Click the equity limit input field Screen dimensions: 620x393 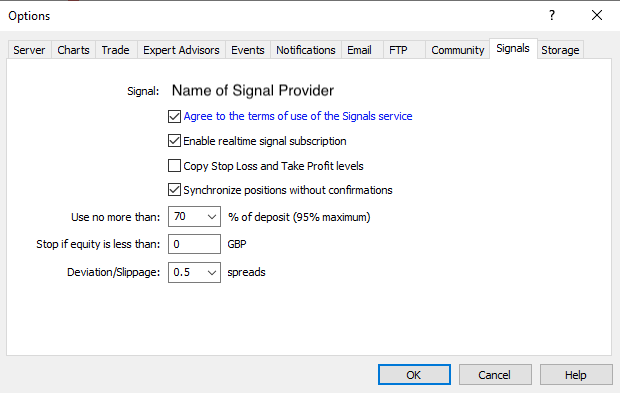click(194, 244)
